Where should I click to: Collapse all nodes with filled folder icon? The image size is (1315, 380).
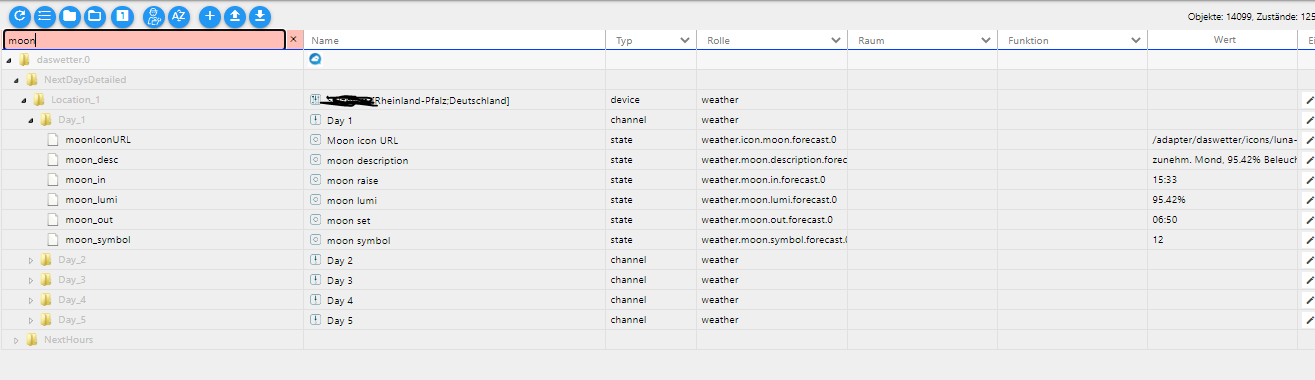click(69, 15)
